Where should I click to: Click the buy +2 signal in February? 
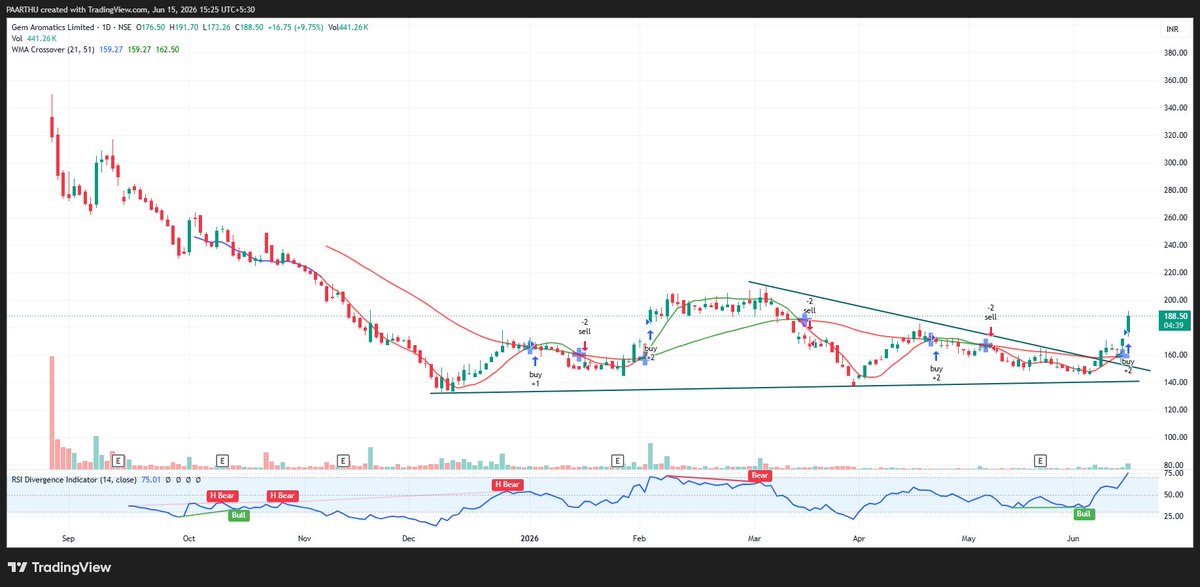coord(650,352)
